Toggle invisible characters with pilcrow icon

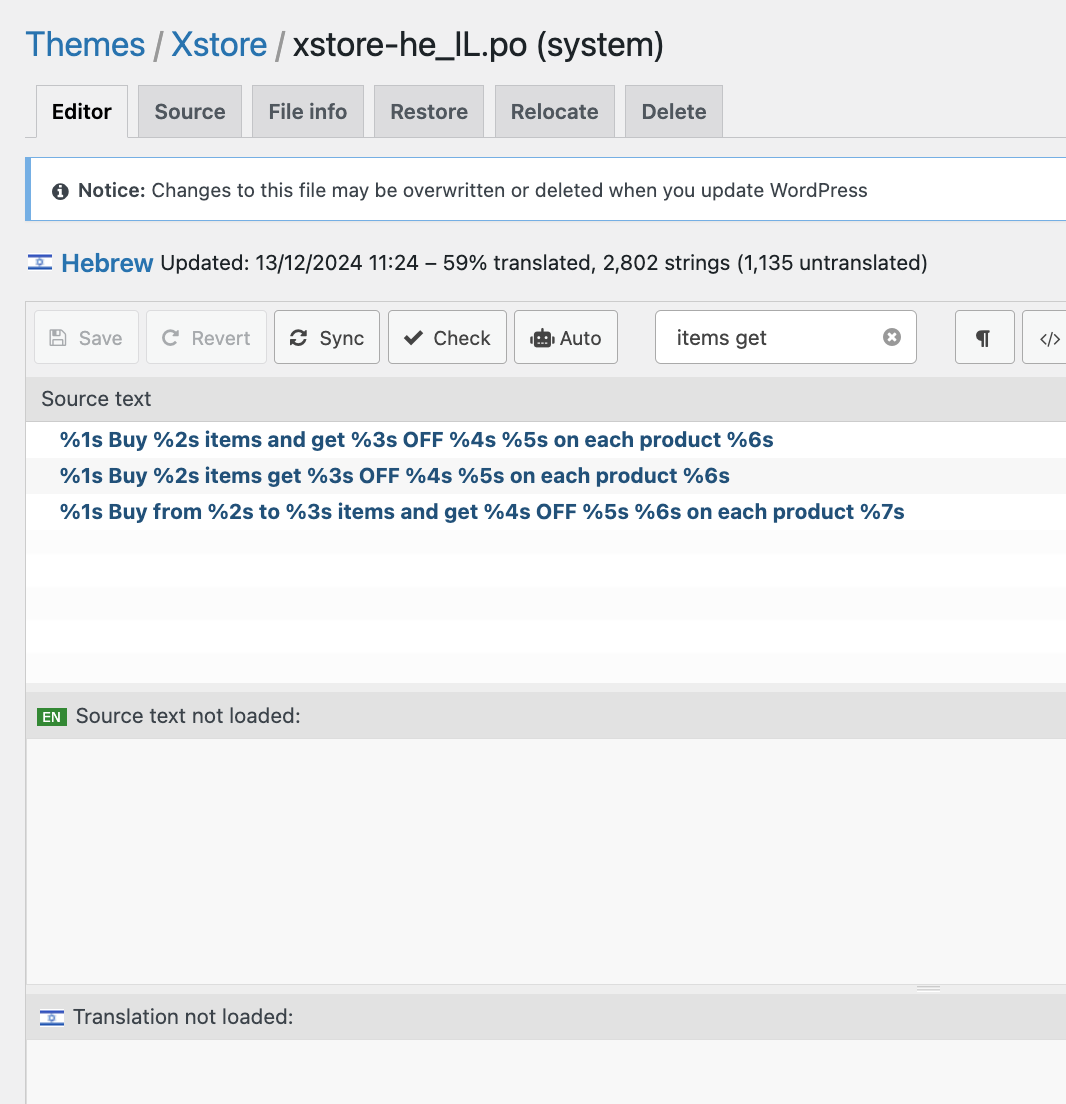pos(984,337)
